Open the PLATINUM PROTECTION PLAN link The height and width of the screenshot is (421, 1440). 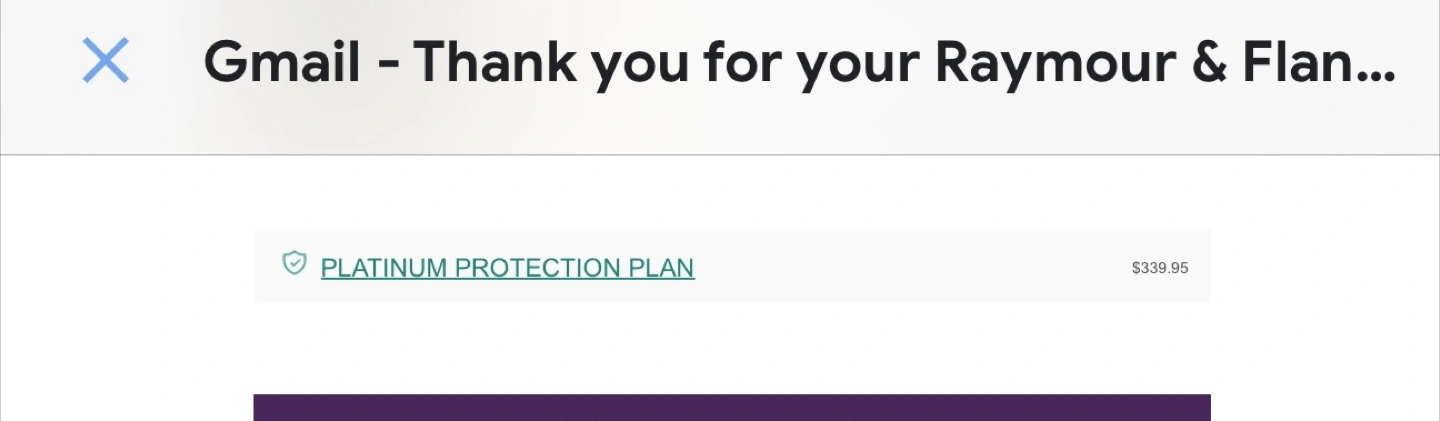(507, 268)
